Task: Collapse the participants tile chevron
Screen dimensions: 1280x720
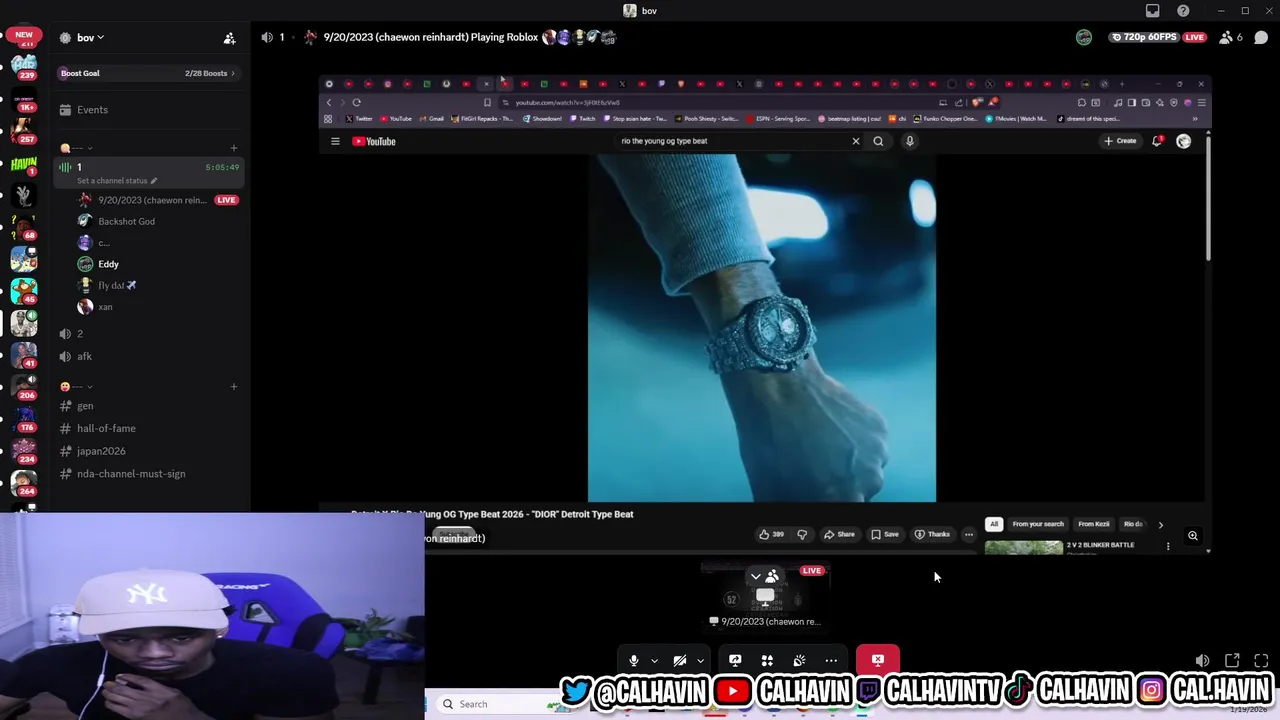Action: click(755, 577)
